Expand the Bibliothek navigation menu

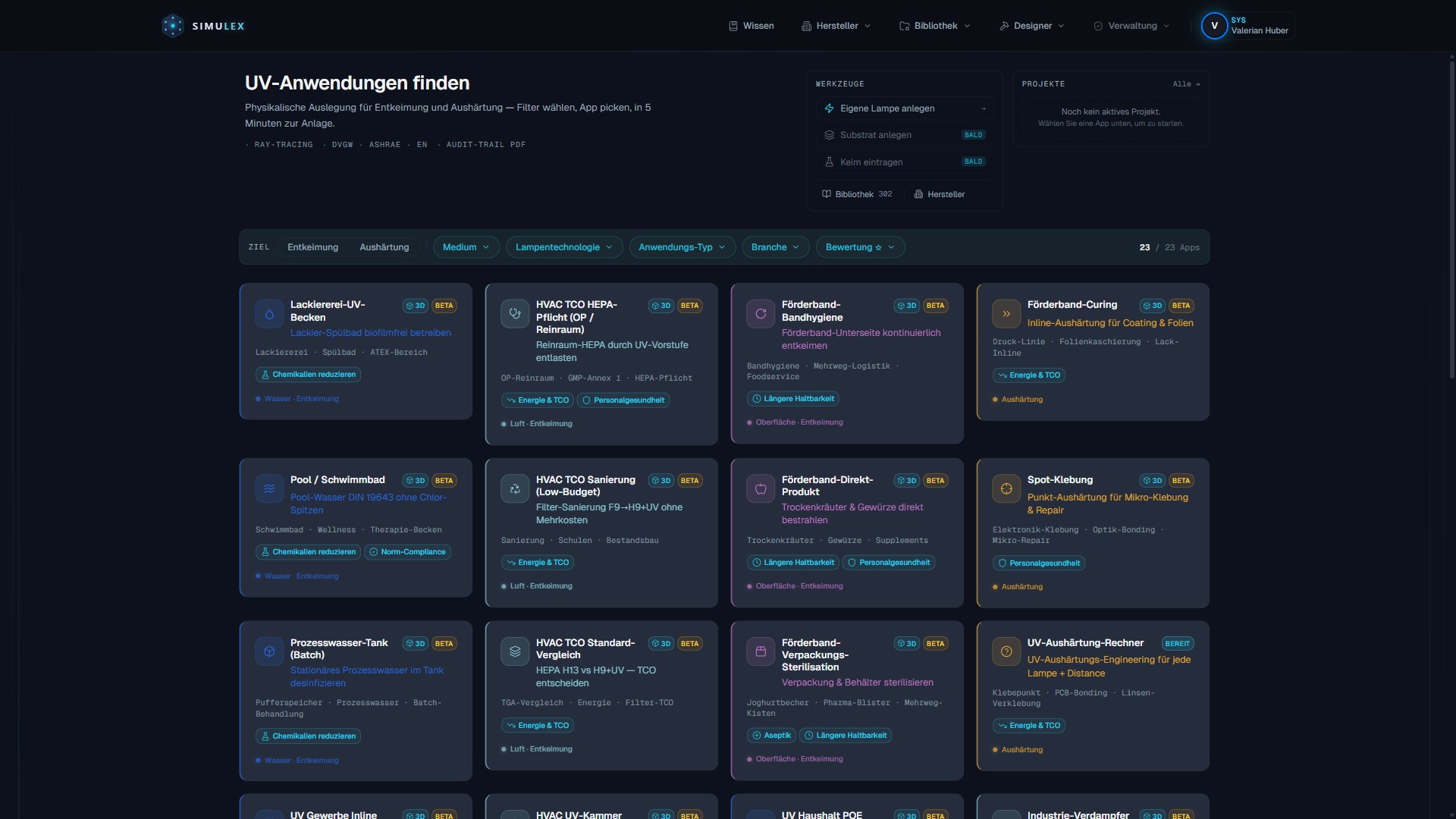935,26
